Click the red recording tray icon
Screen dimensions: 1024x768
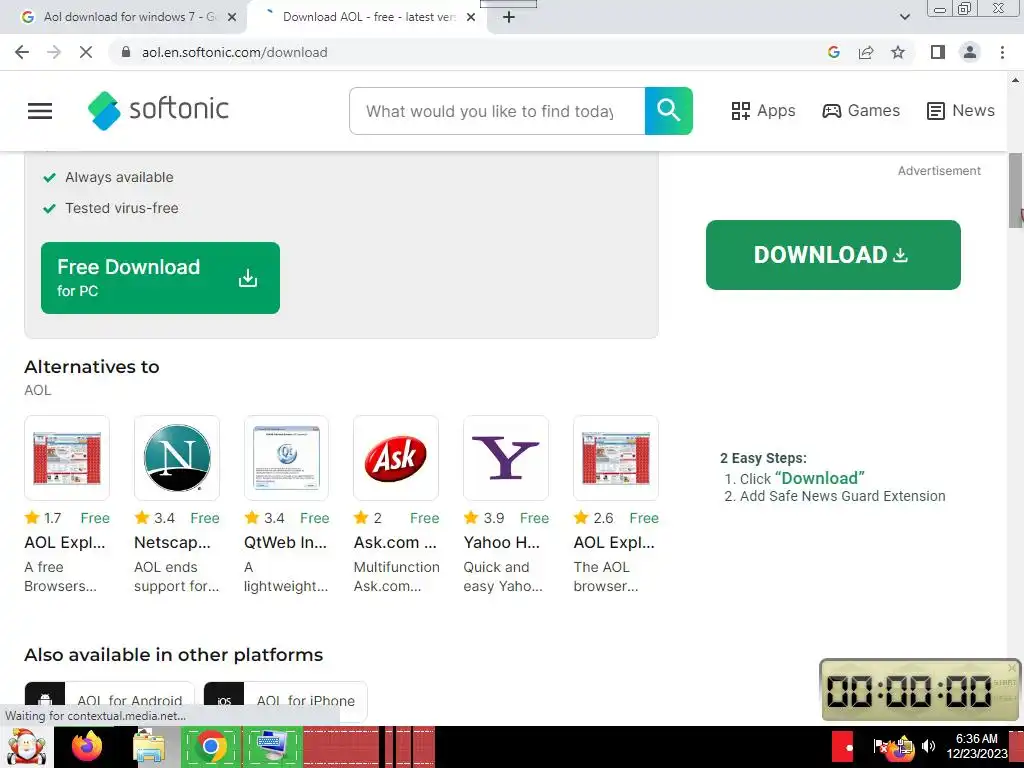(x=842, y=746)
